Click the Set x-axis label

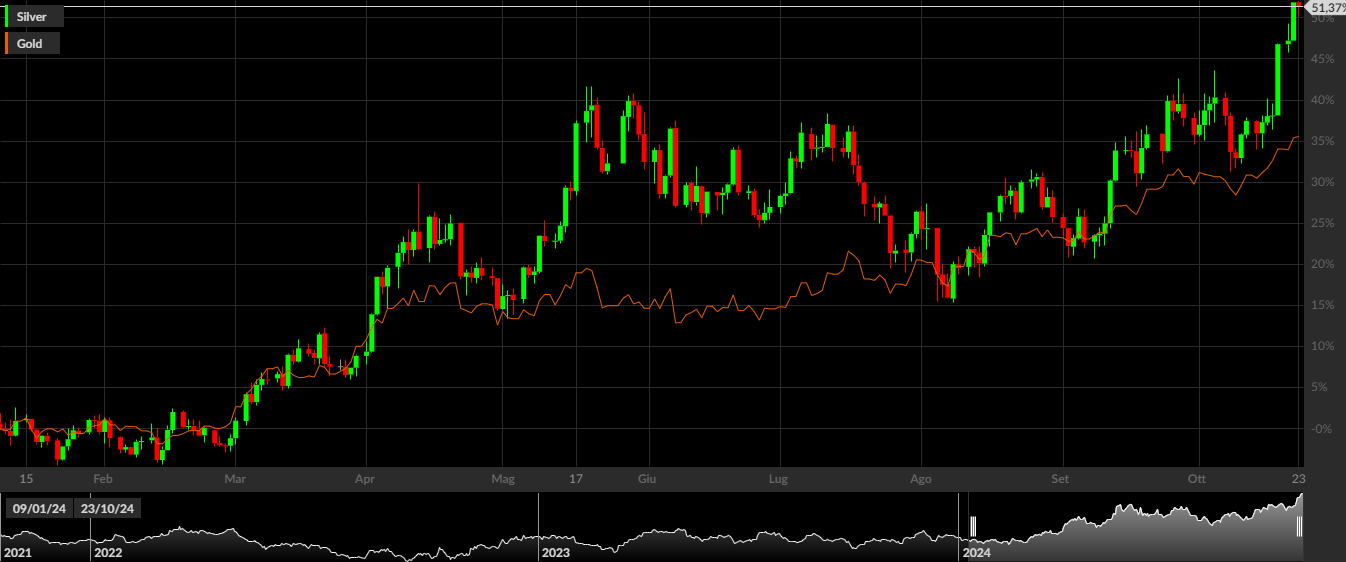[x=1060, y=479]
